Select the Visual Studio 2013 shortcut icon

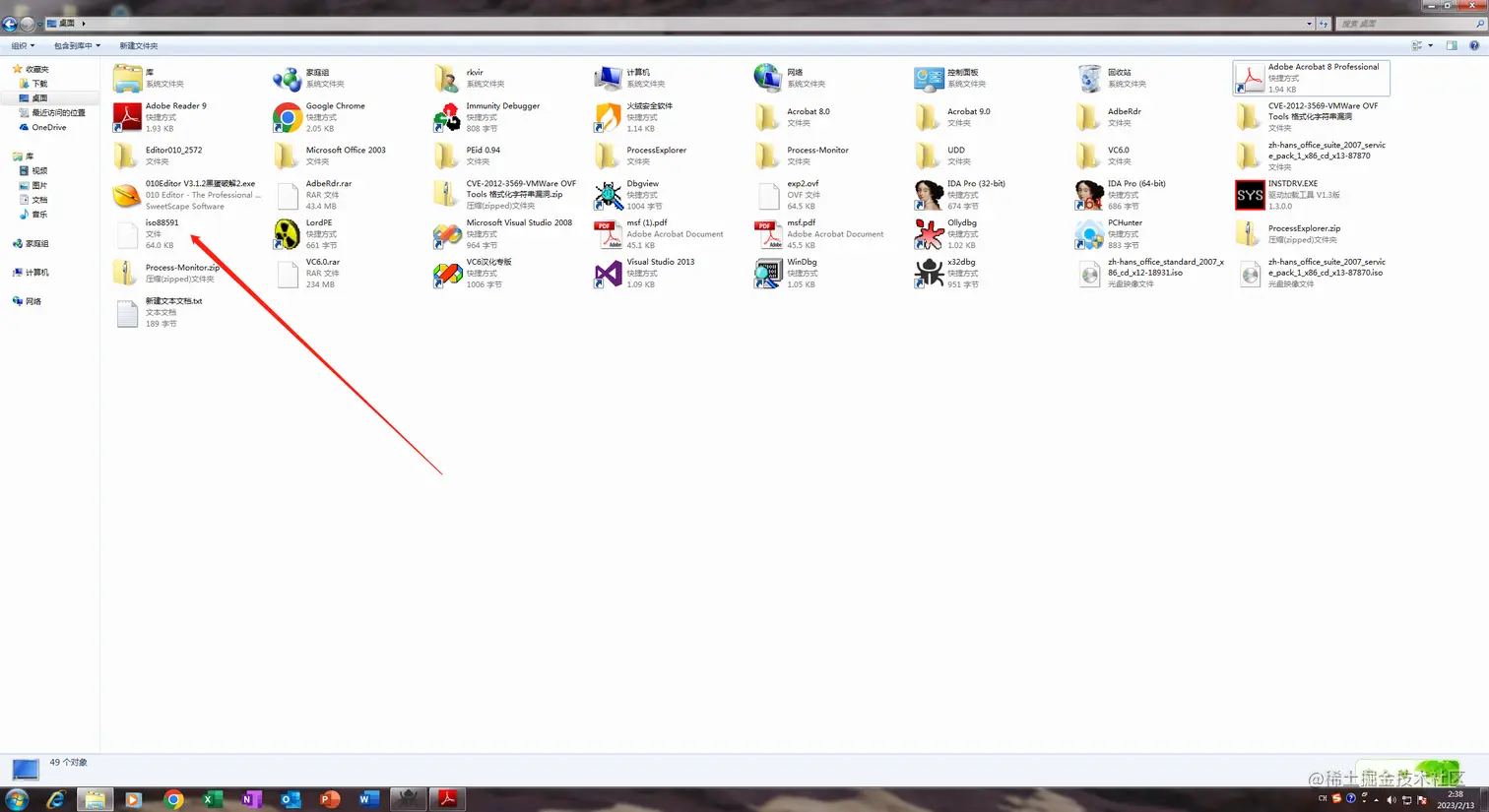tap(609, 274)
